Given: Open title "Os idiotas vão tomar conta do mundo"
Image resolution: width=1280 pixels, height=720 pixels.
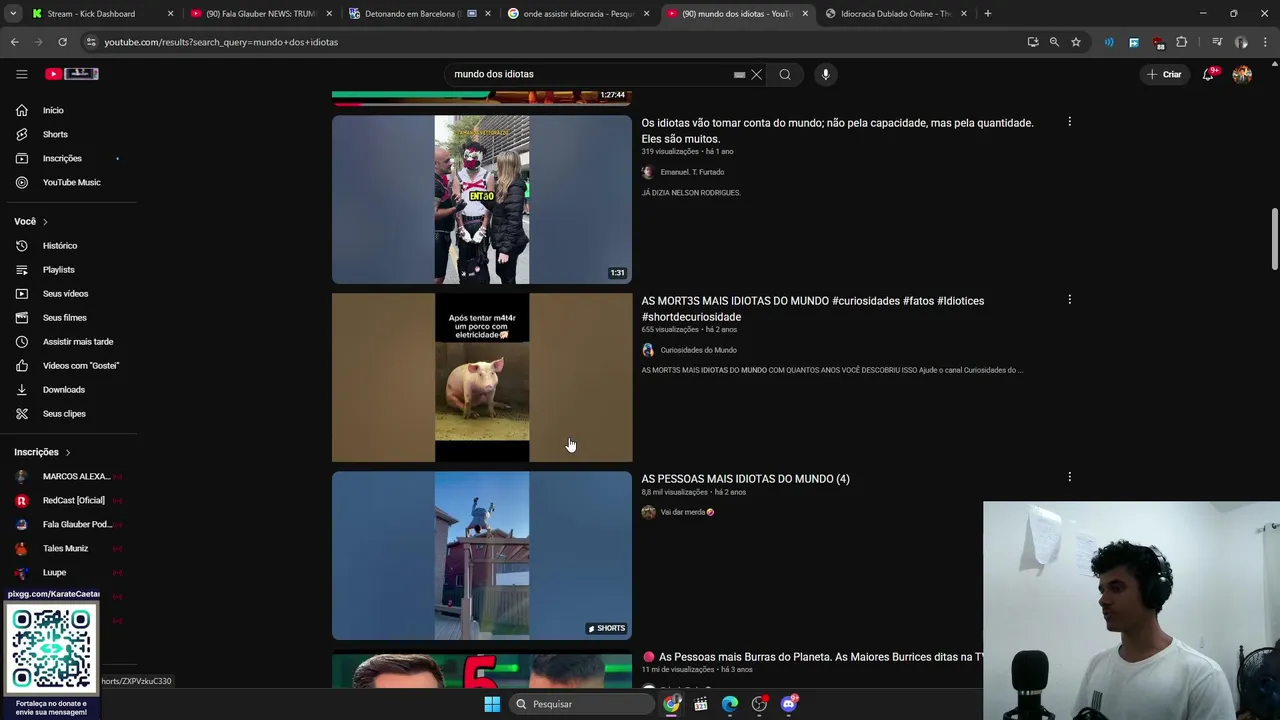Looking at the screenshot, I should pyautogui.click(x=837, y=130).
